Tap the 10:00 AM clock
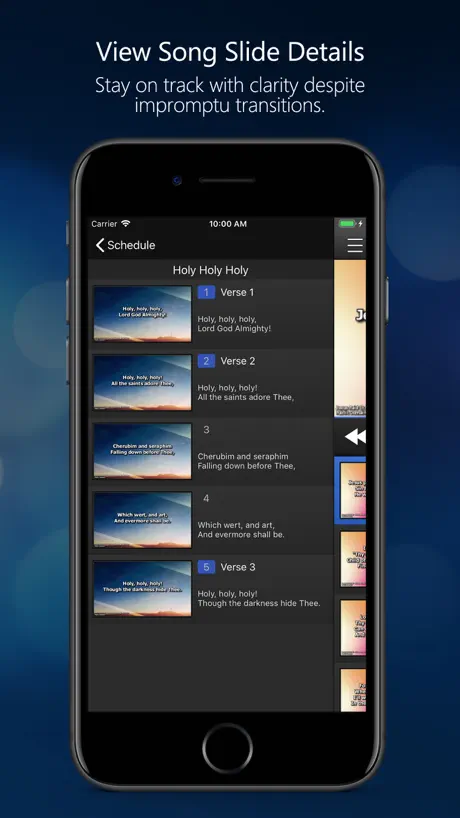 [x=228, y=224]
